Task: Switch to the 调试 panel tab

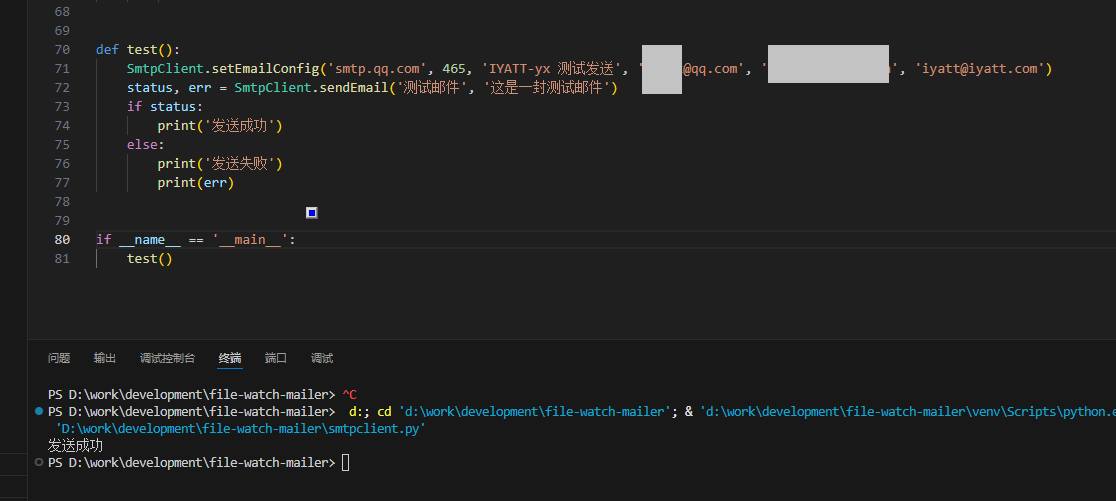Action: (322, 358)
